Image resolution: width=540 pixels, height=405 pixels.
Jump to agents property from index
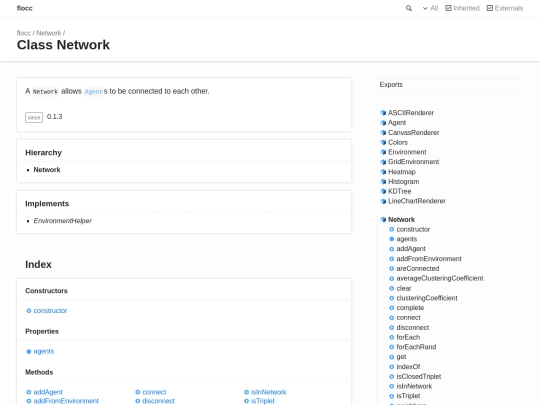pos(44,352)
